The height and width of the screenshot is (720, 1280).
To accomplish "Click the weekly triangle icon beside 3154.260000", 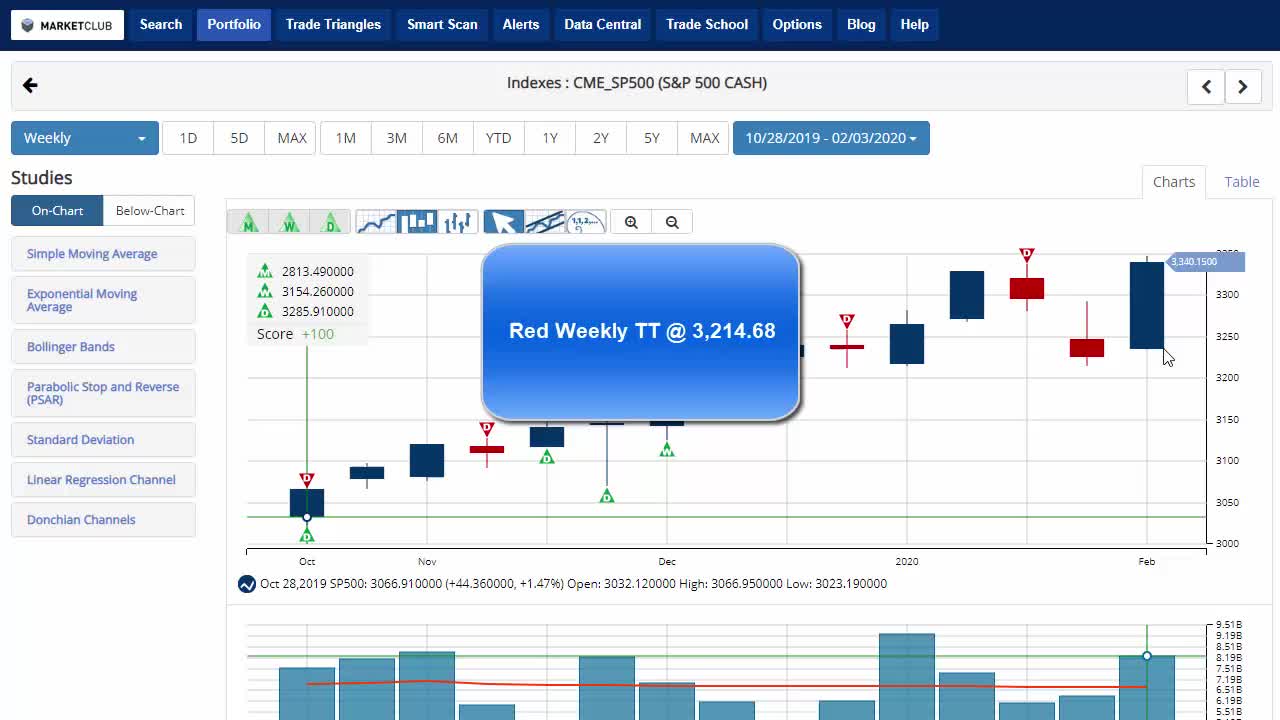I will 264,291.
